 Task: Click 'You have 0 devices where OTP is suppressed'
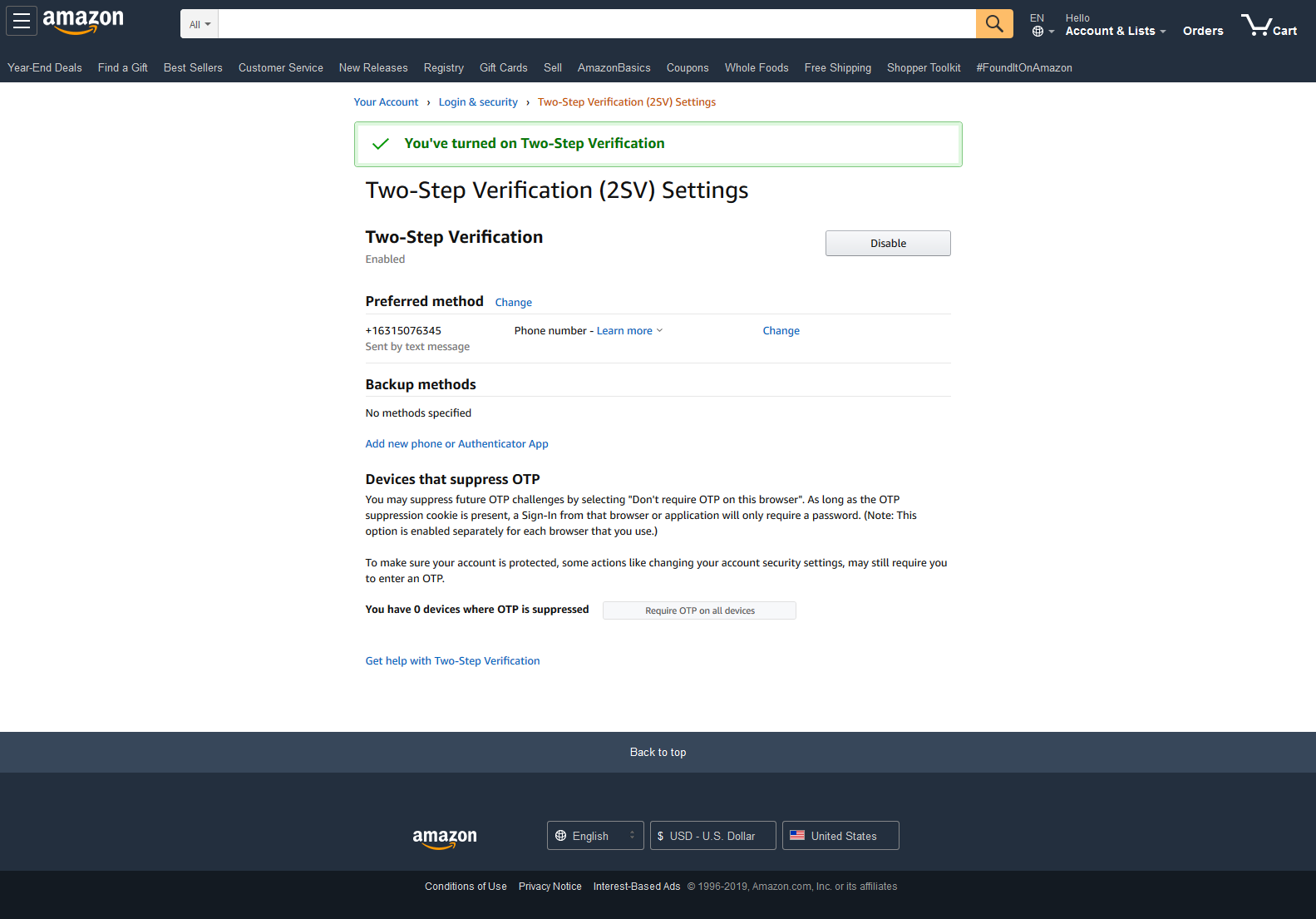tap(477, 610)
